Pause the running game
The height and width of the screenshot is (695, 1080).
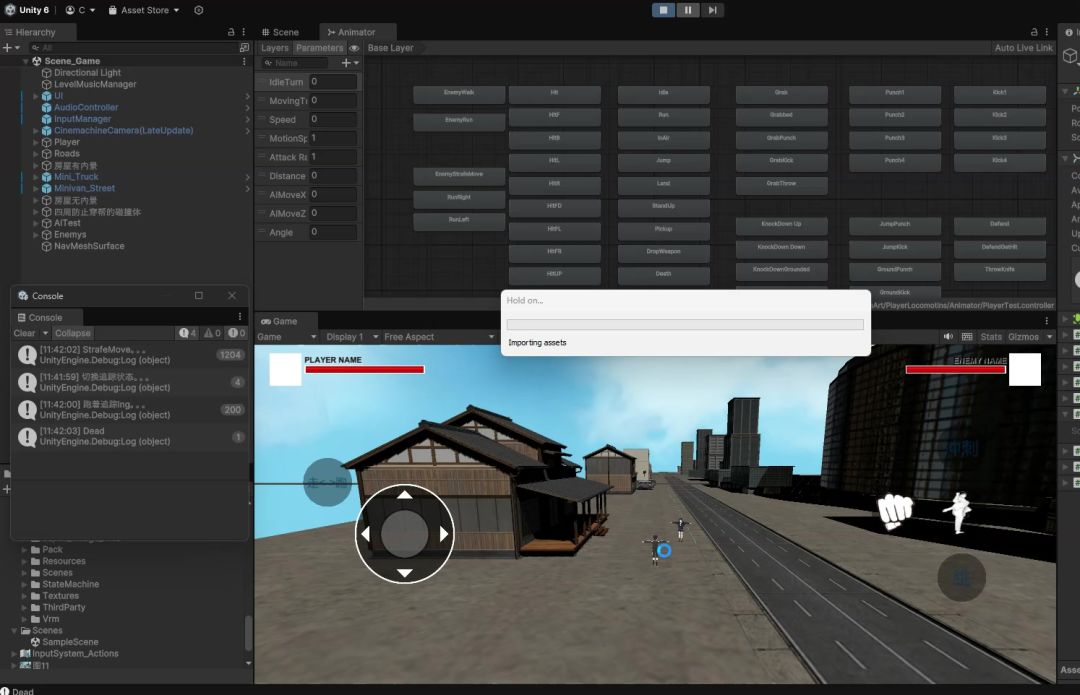coord(688,10)
